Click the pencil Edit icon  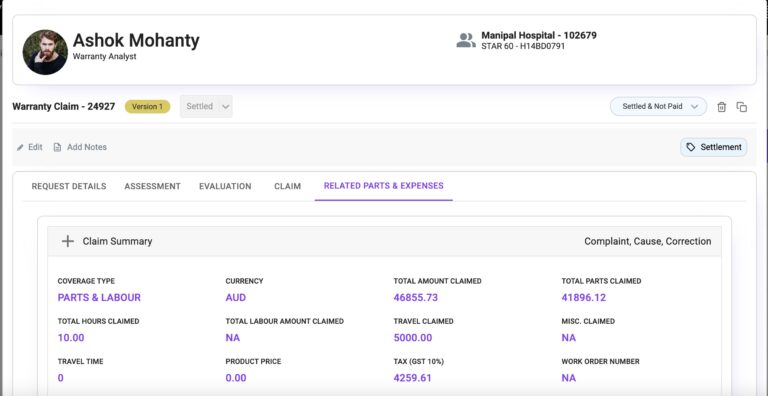[x=20, y=147]
